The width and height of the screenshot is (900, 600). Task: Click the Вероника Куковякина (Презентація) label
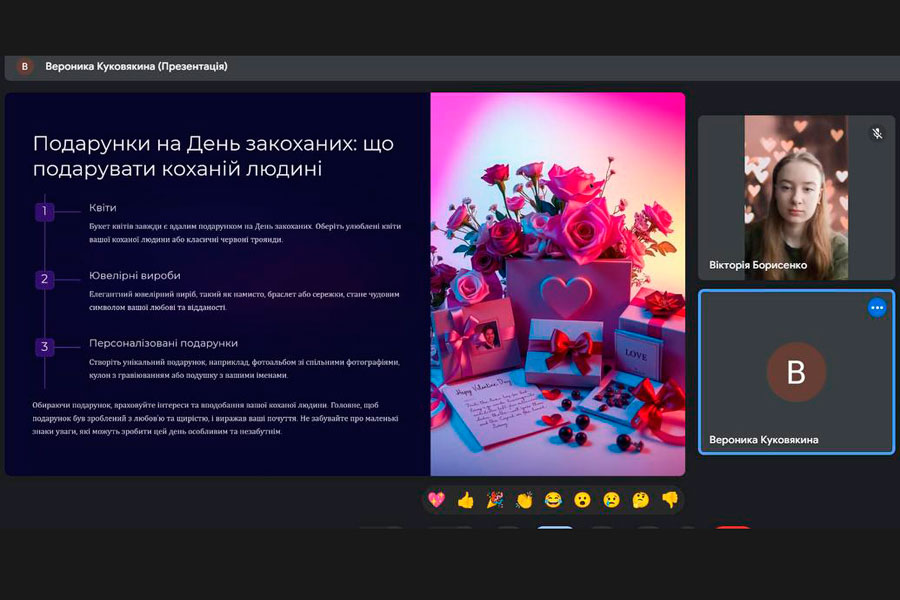coord(137,67)
